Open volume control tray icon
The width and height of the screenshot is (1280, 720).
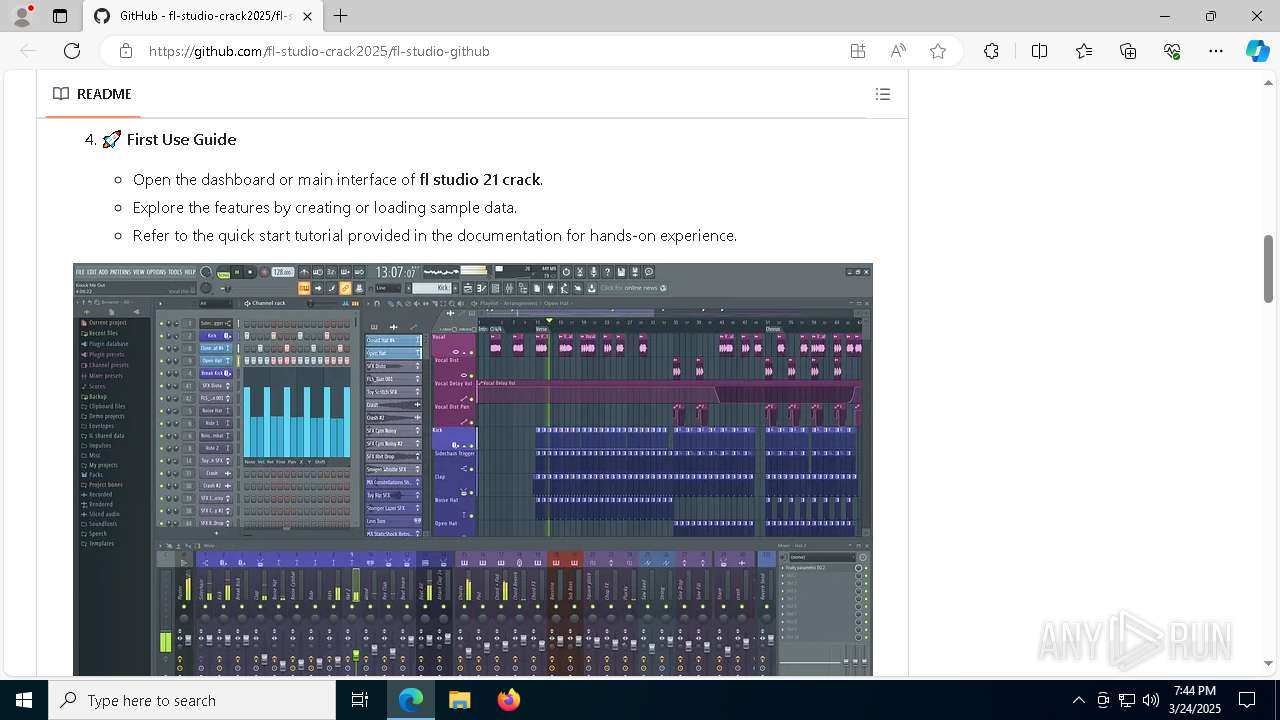(1151, 700)
